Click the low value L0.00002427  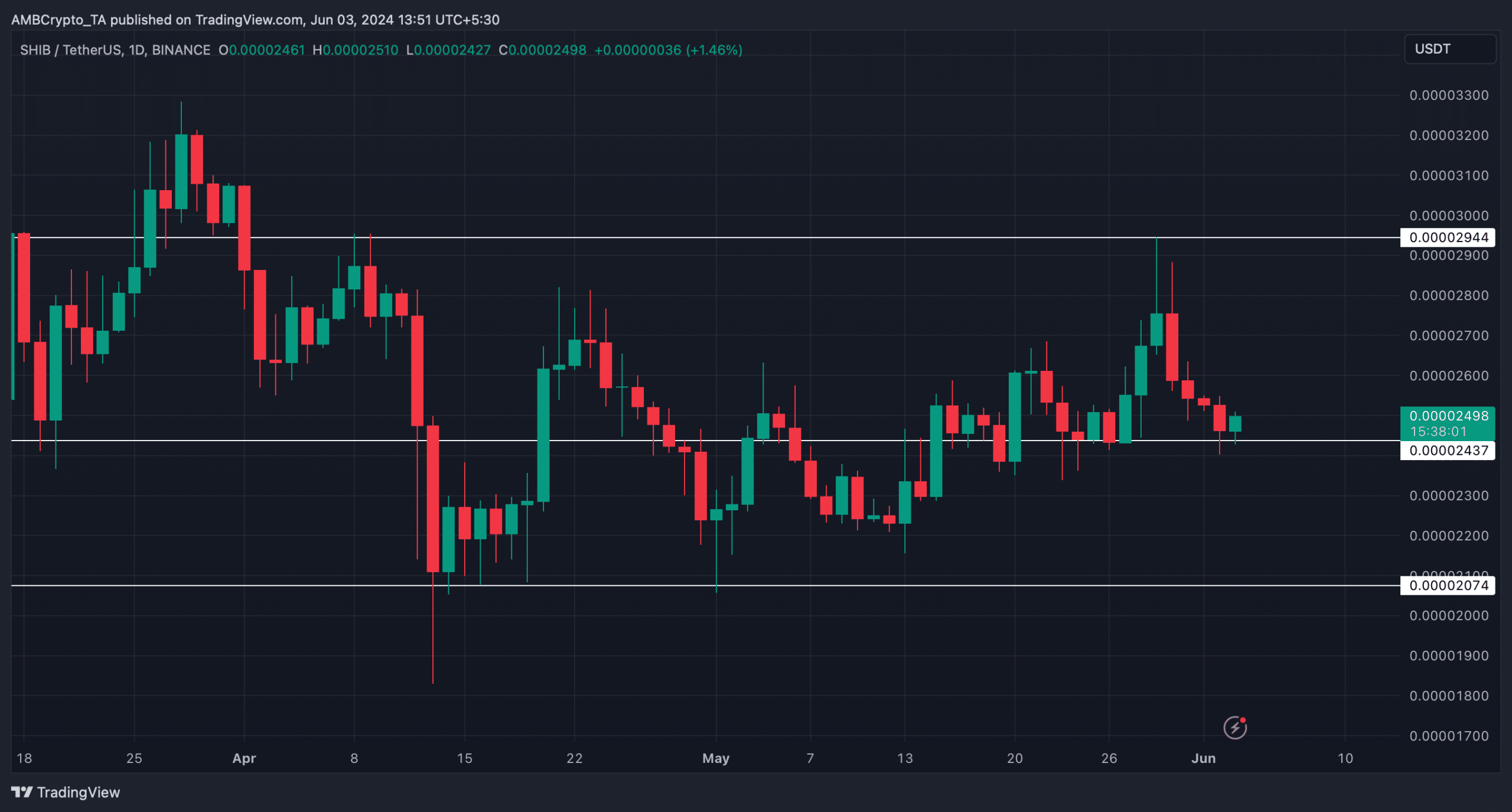[448, 50]
